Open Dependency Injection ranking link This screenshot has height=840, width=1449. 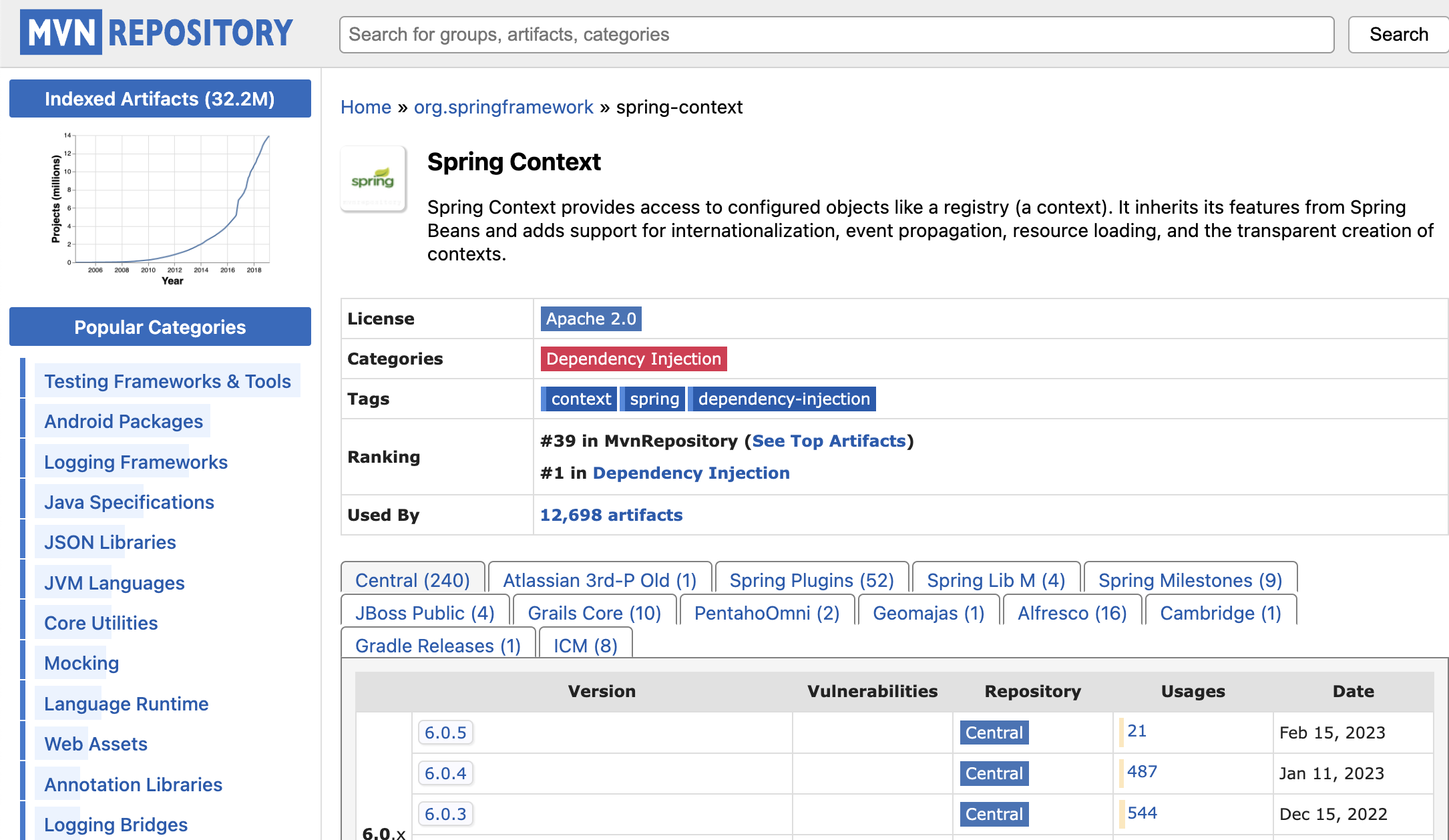coord(691,473)
